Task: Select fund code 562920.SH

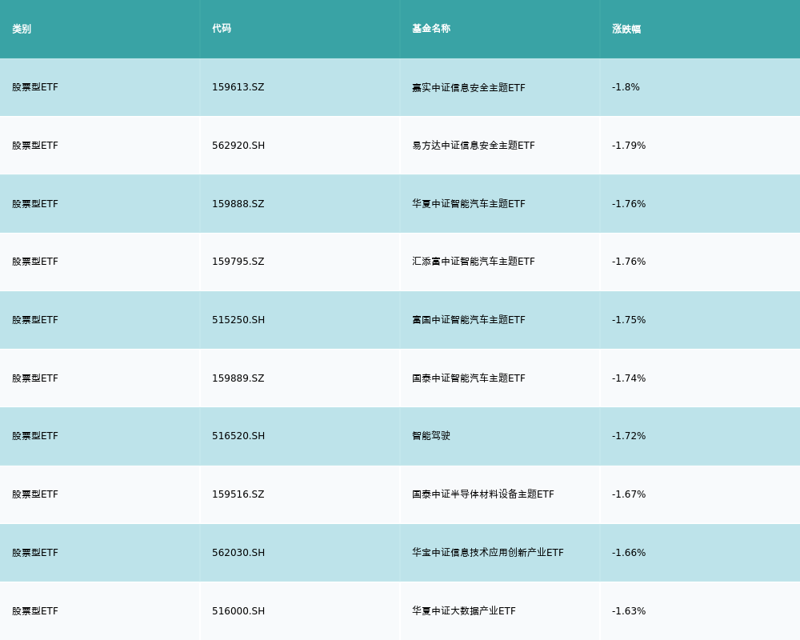Action: [x=238, y=145]
